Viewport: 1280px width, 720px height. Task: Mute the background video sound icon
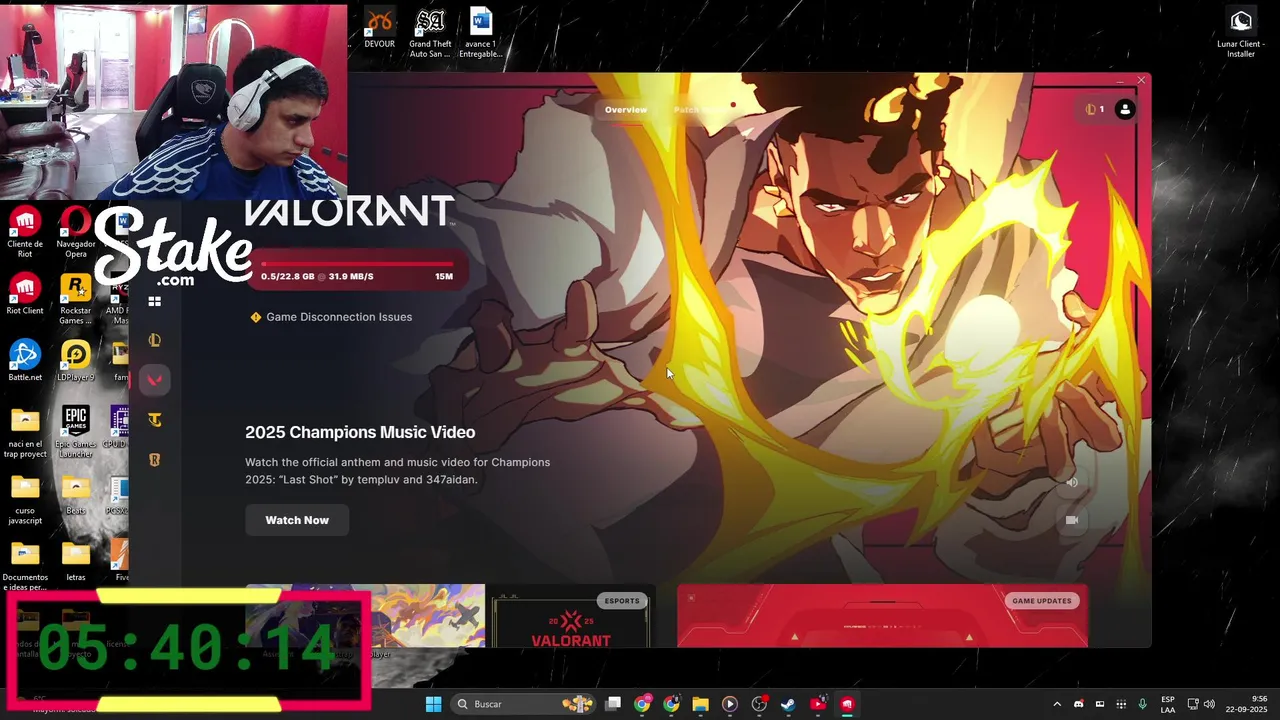point(1072,482)
